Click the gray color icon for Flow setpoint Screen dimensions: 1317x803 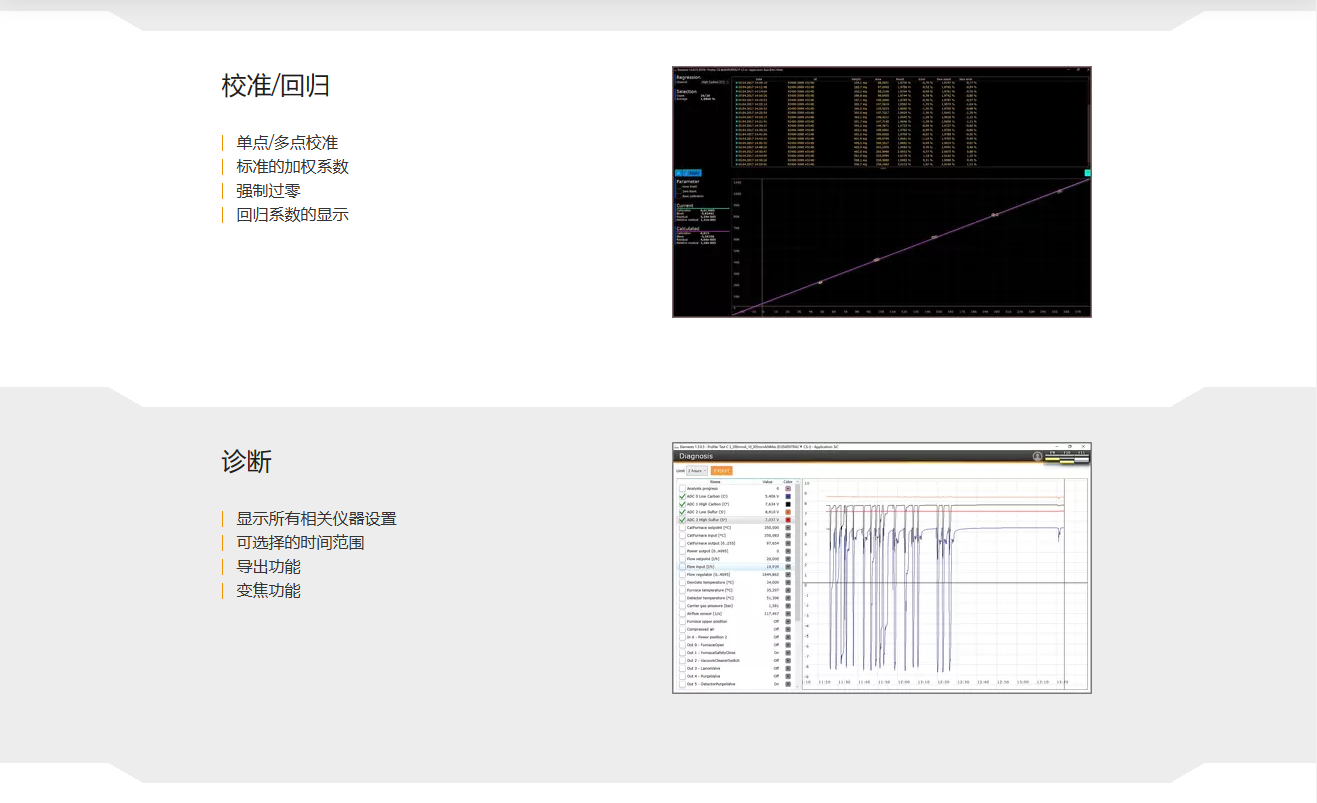[788, 559]
